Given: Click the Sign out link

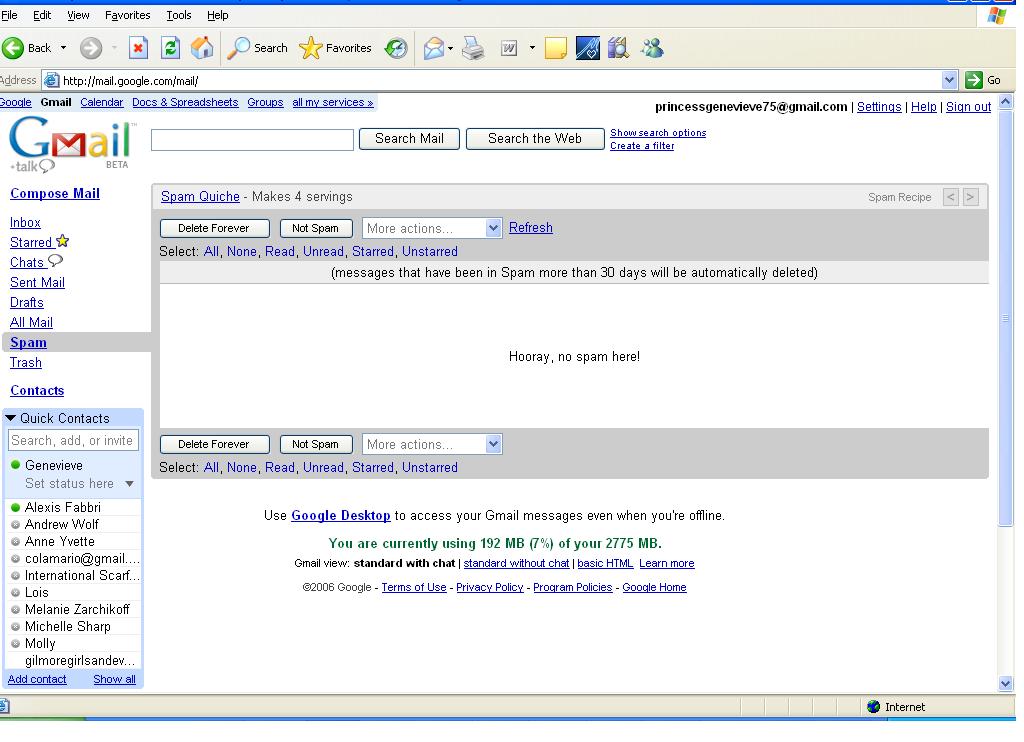Looking at the screenshot, I should pos(968,106).
